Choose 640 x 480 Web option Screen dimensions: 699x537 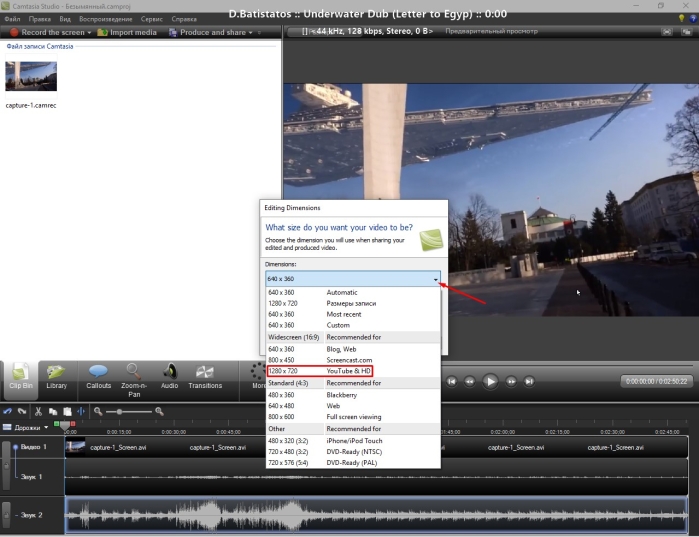coord(353,406)
